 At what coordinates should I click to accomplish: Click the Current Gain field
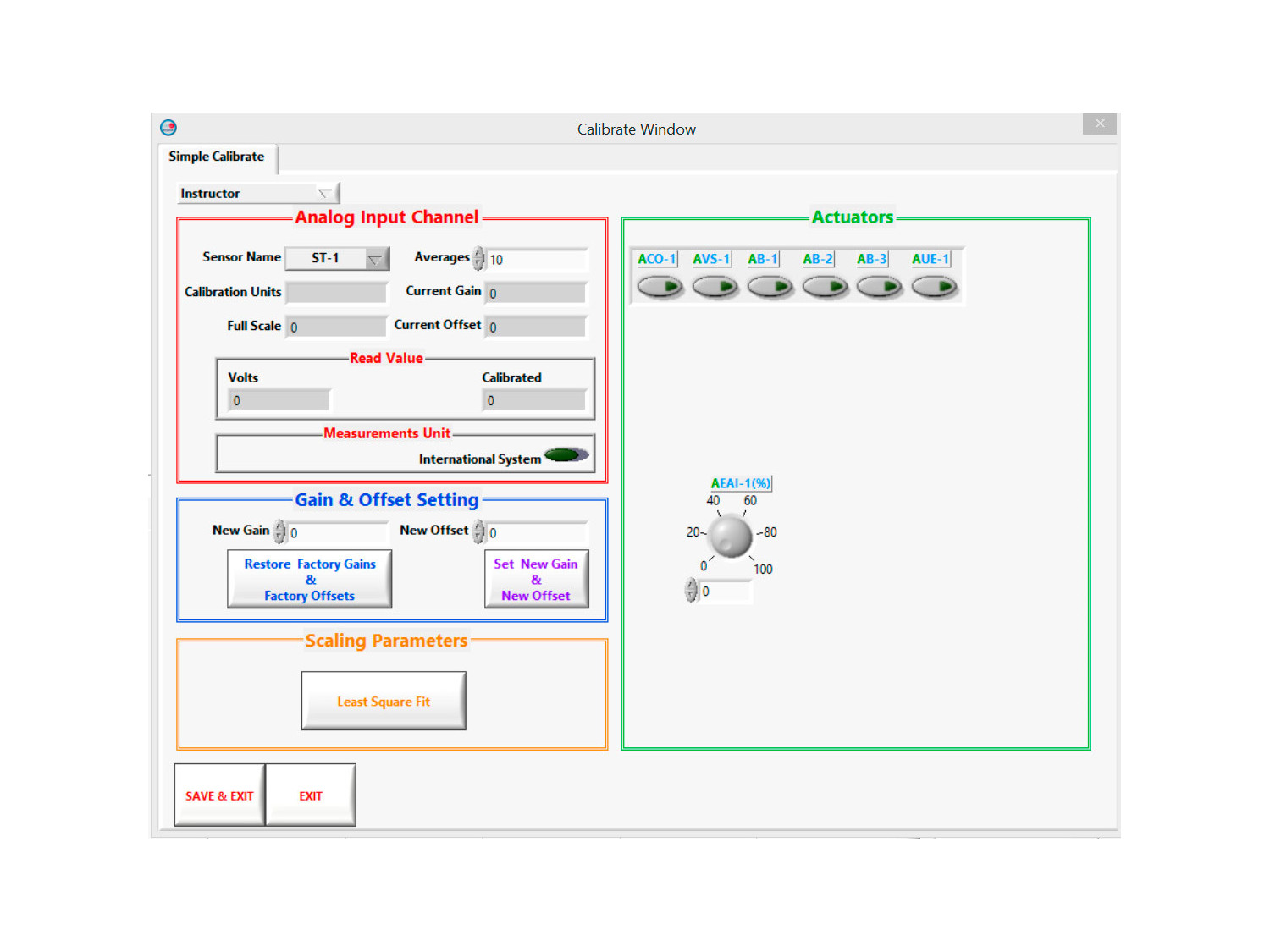[536, 293]
